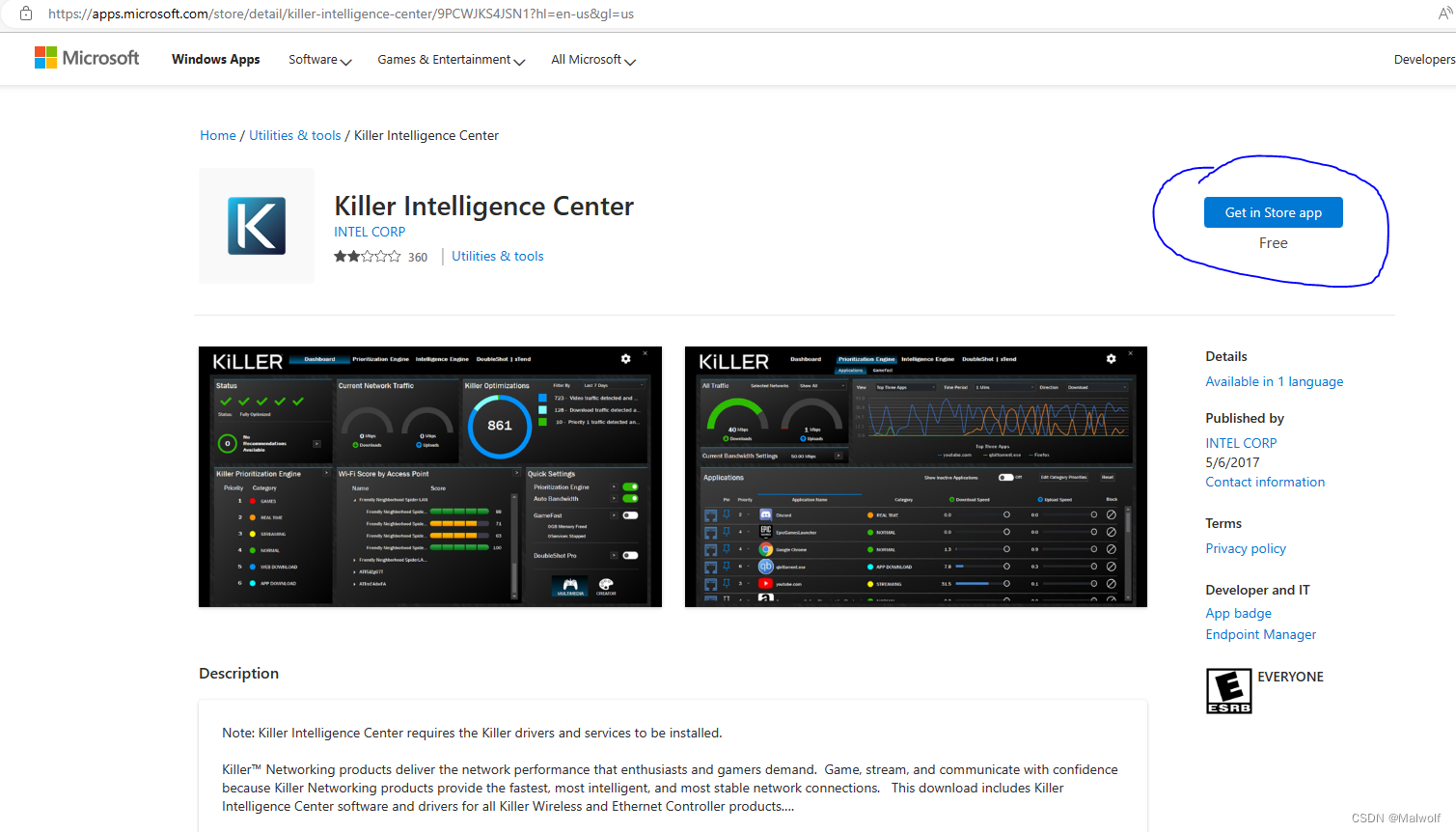Click the EVERYONE rating text

coord(1291,678)
